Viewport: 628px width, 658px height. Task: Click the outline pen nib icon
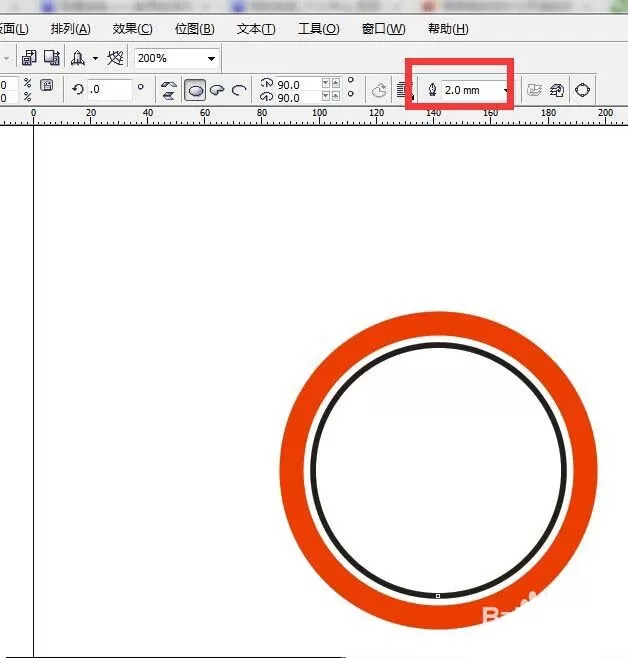432,90
